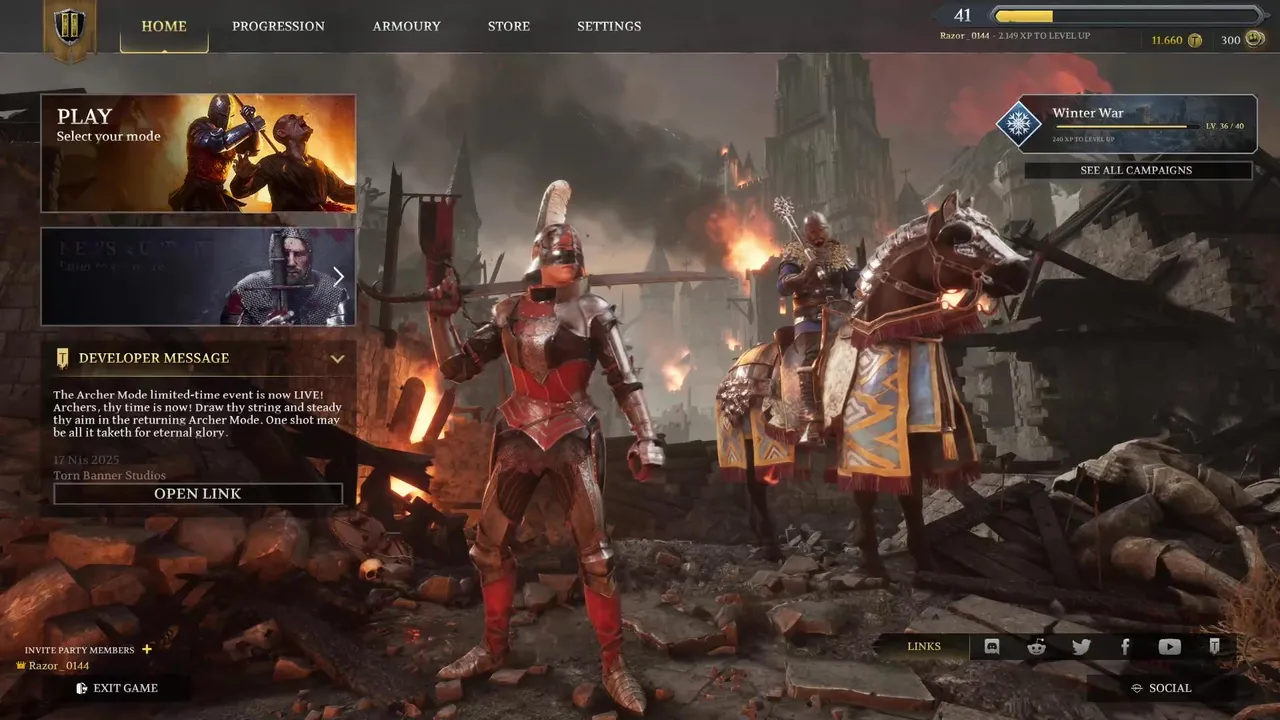Click the Links label
This screenshot has width=1280, height=720.
coord(924,647)
